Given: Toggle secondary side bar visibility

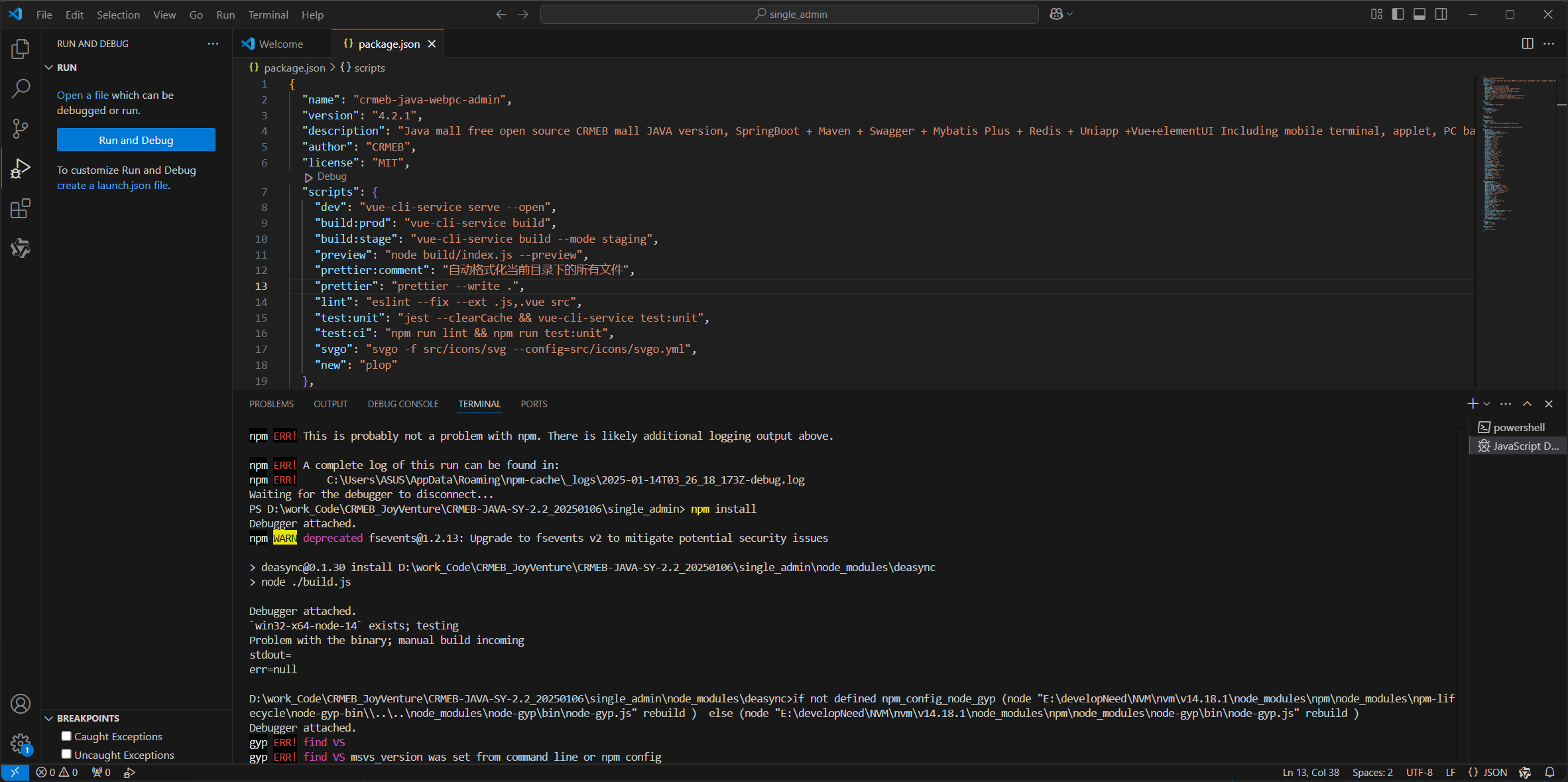Looking at the screenshot, I should [1441, 14].
